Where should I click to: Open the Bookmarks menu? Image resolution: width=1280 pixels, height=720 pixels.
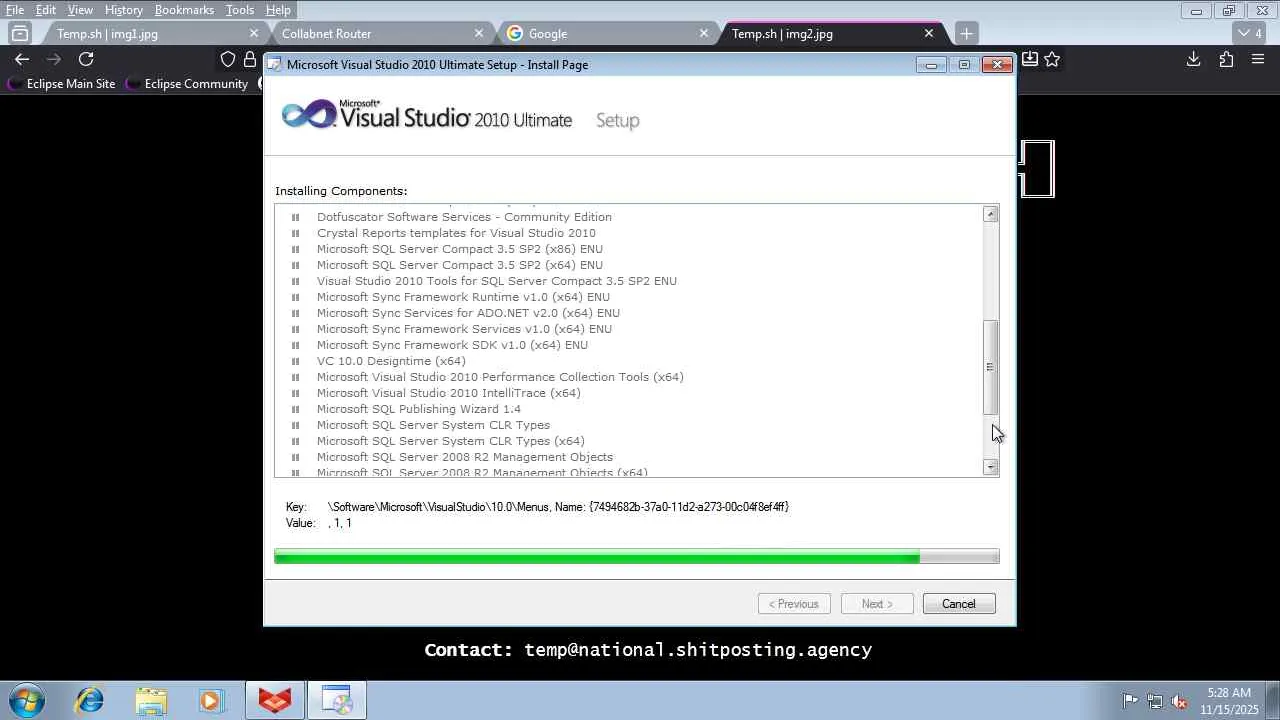[x=184, y=10]
